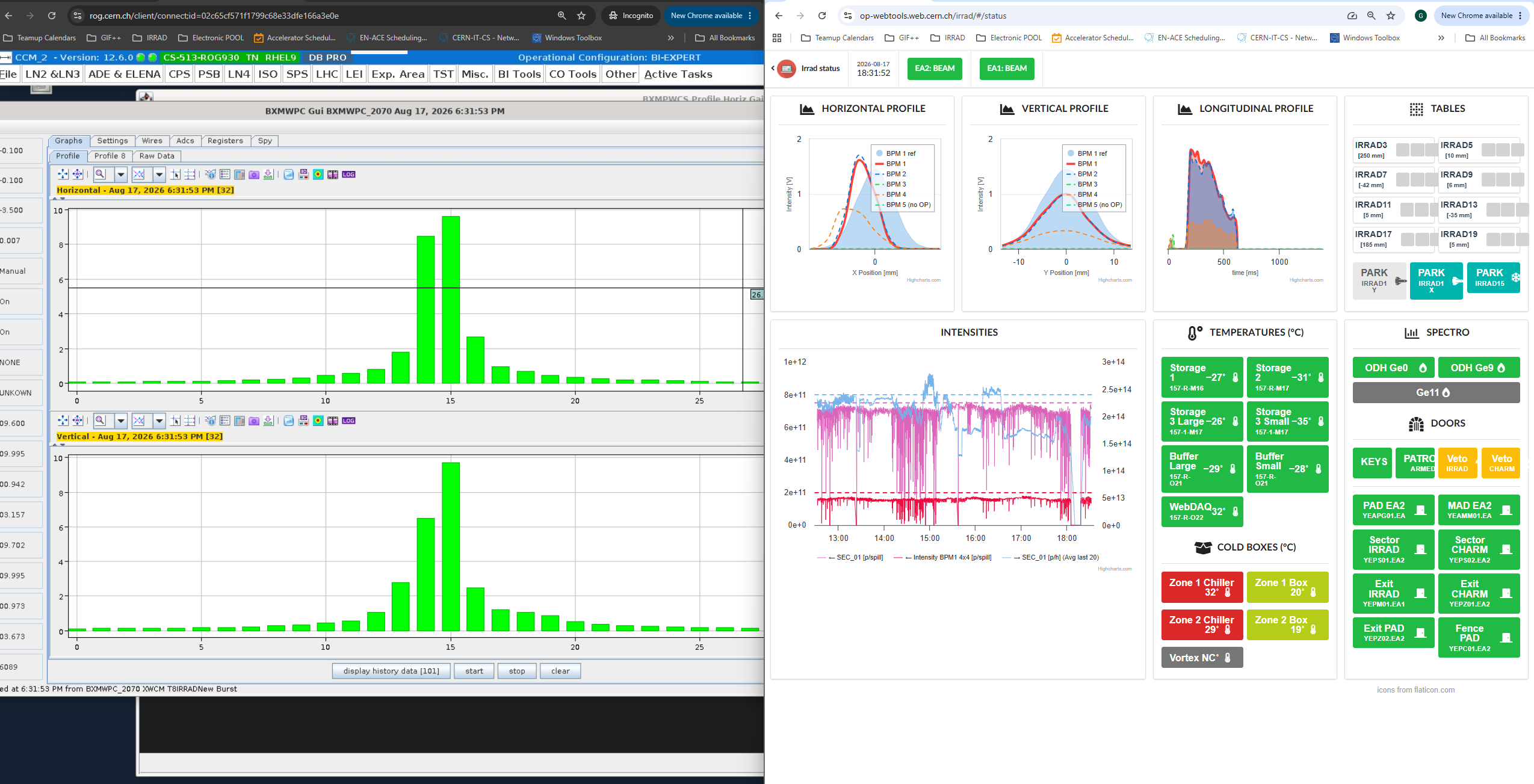Click the EA2: BEAM status button
This screenshot has width=1534, height=784.
click(935, 69)
